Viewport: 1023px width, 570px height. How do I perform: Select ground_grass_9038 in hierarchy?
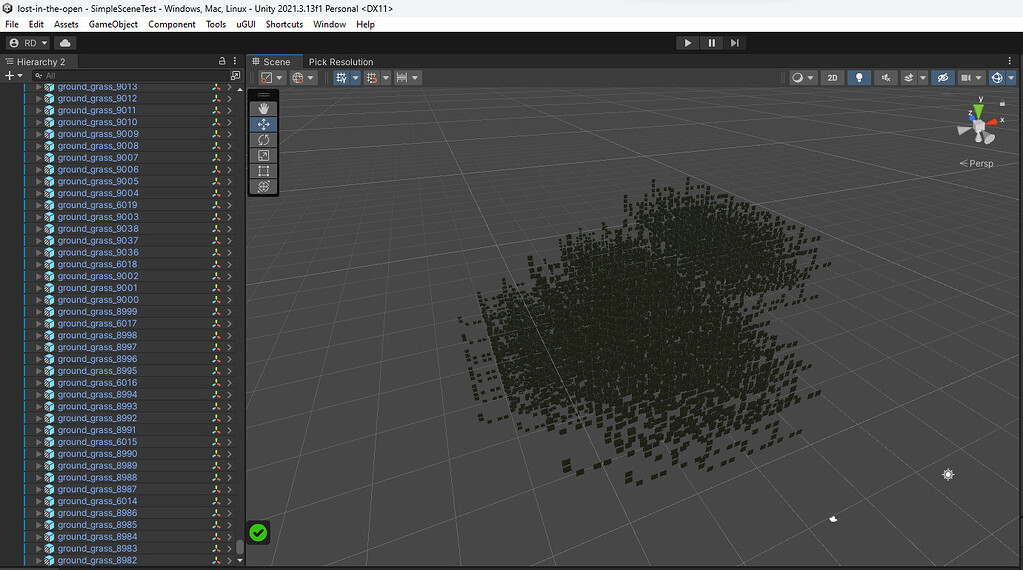[x=98, y=229]
